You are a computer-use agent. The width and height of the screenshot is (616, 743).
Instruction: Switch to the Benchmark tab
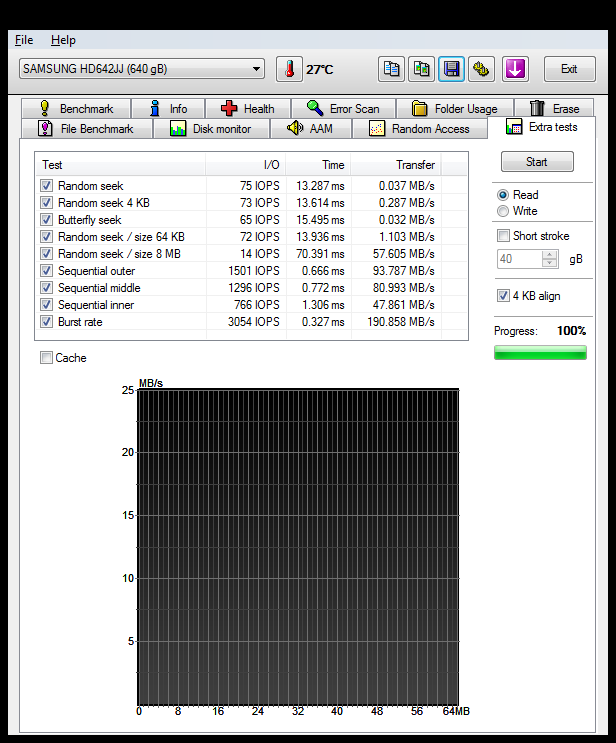(76, 109)
